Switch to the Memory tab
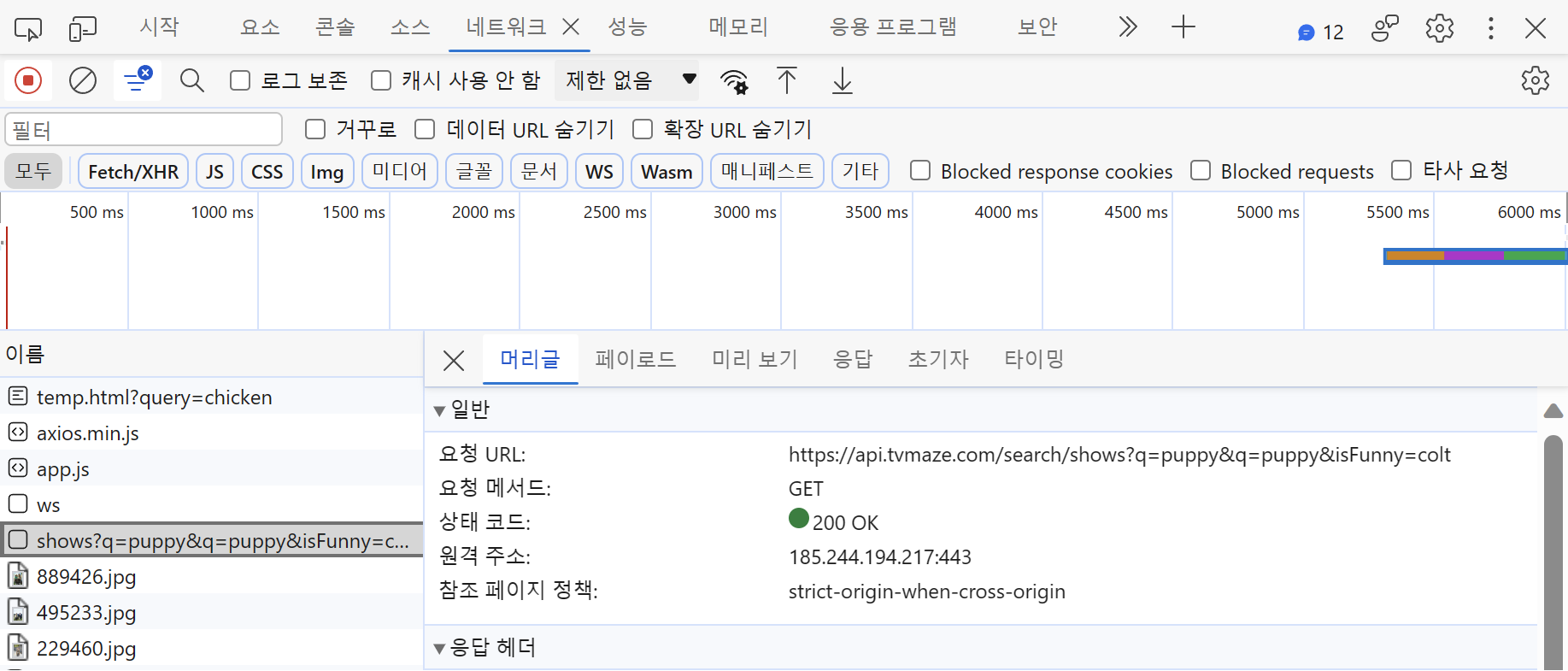The height and width of the screenshot is (671, 1568). (738, 27)
